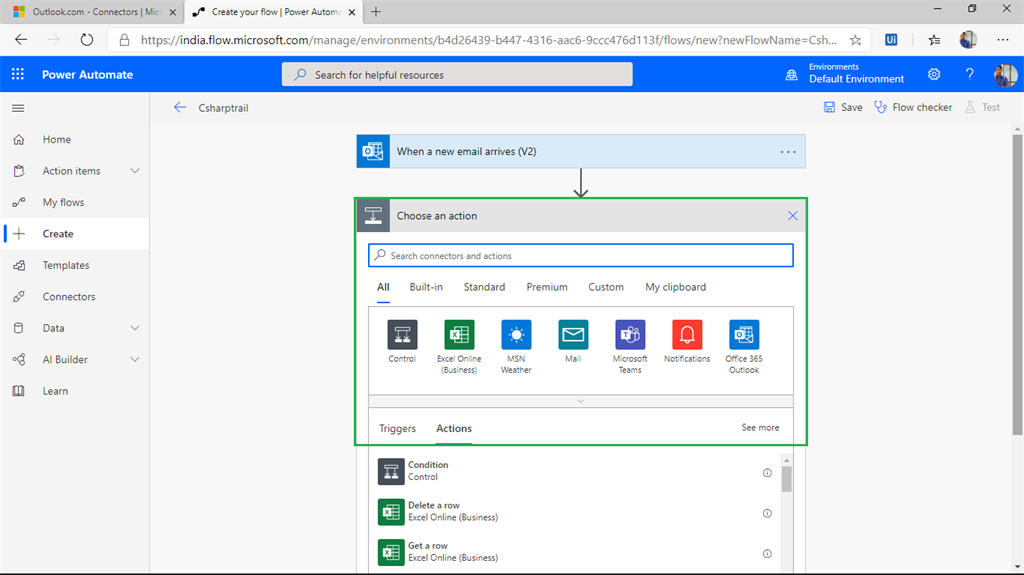Open the trigger's three-dot options menu
This screenshot has height=575, width=1024.
(x=788, y=152)
